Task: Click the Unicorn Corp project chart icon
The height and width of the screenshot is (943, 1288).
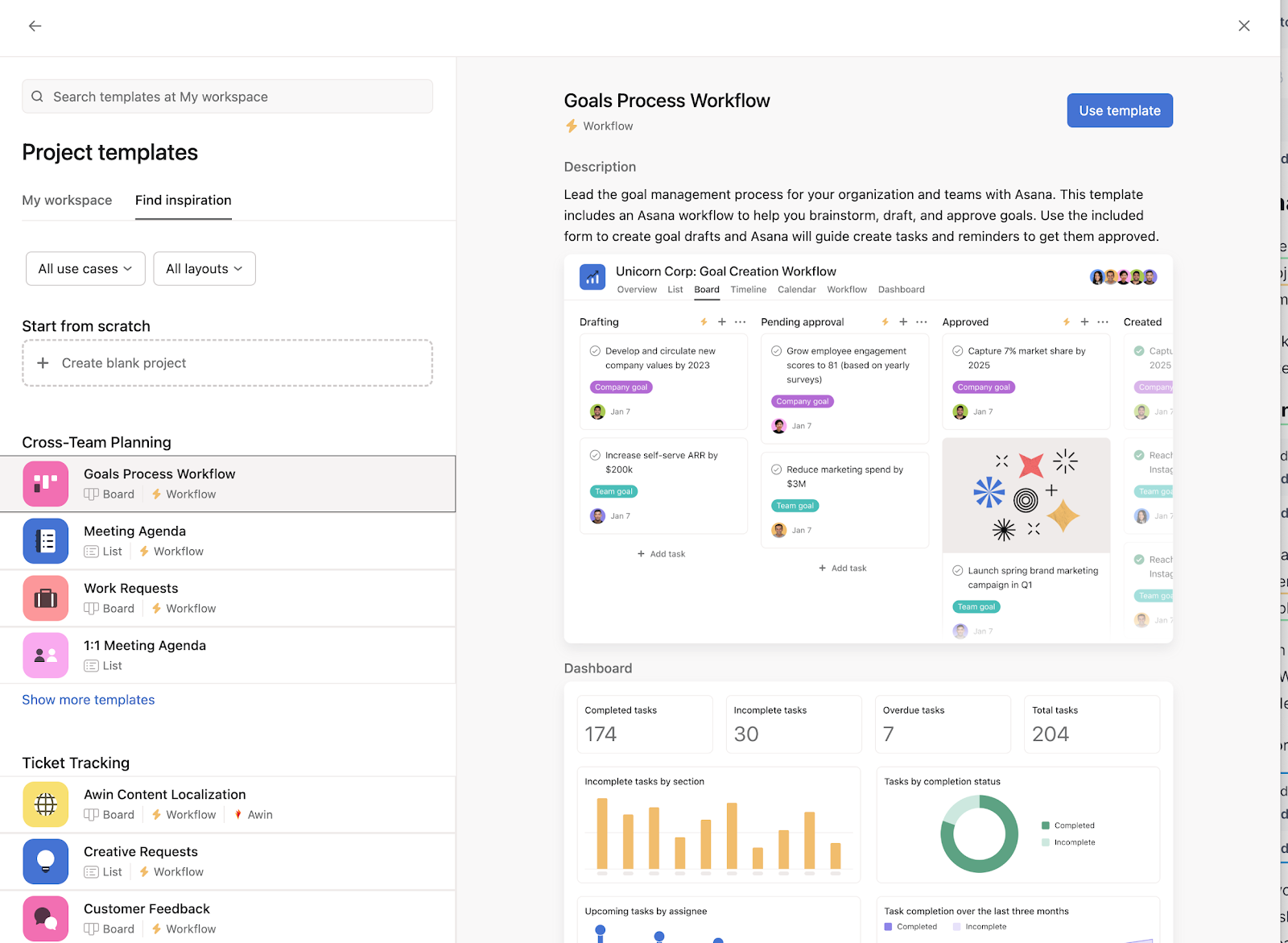Action: 592,277
